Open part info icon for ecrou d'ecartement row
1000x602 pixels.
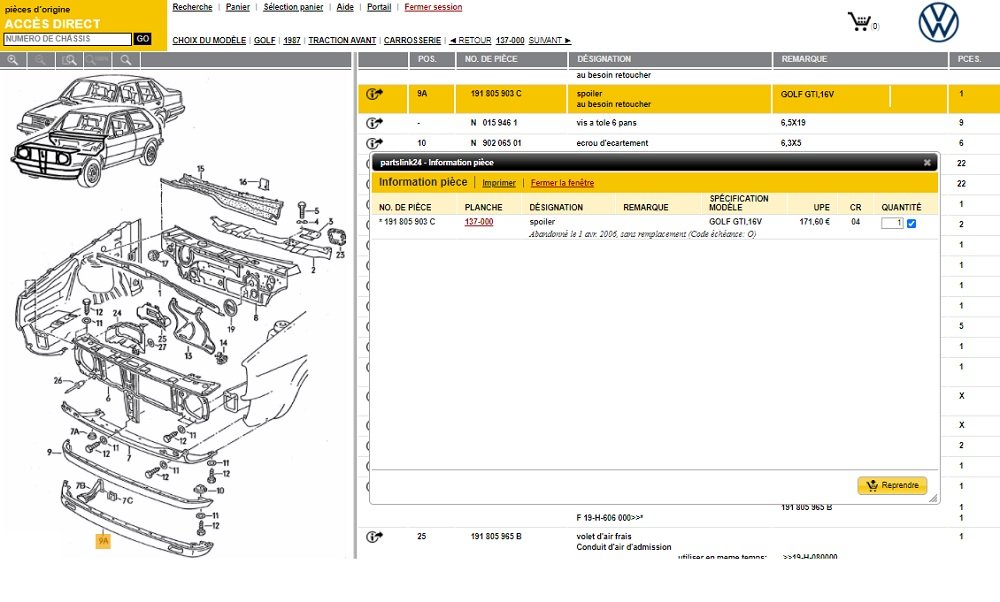(x=374, y=143)
